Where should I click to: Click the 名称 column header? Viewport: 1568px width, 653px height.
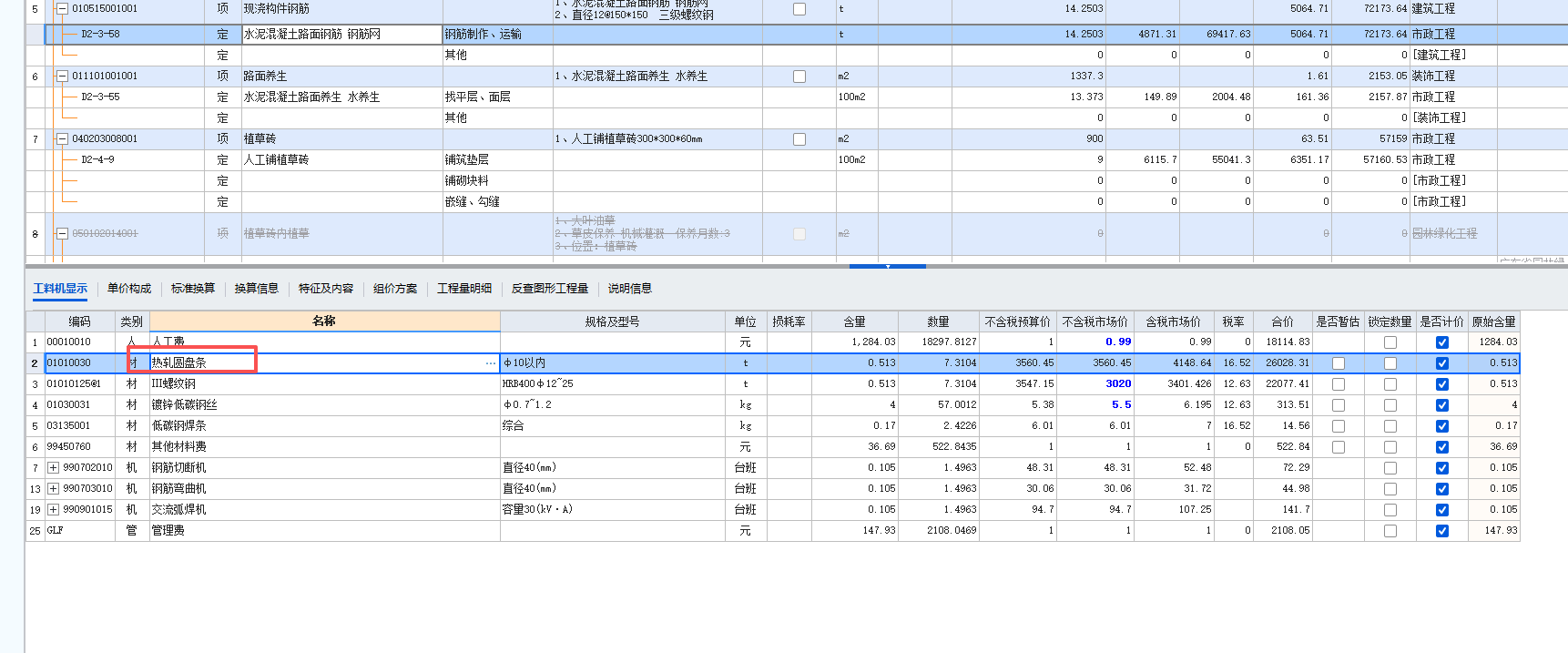(x=324, y=321)
